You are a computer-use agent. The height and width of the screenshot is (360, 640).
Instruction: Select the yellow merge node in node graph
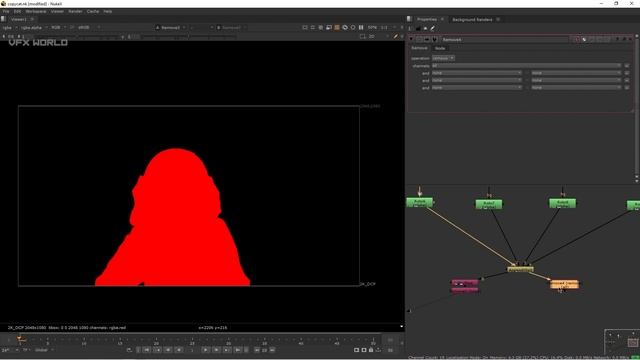(x=520, y=269)
